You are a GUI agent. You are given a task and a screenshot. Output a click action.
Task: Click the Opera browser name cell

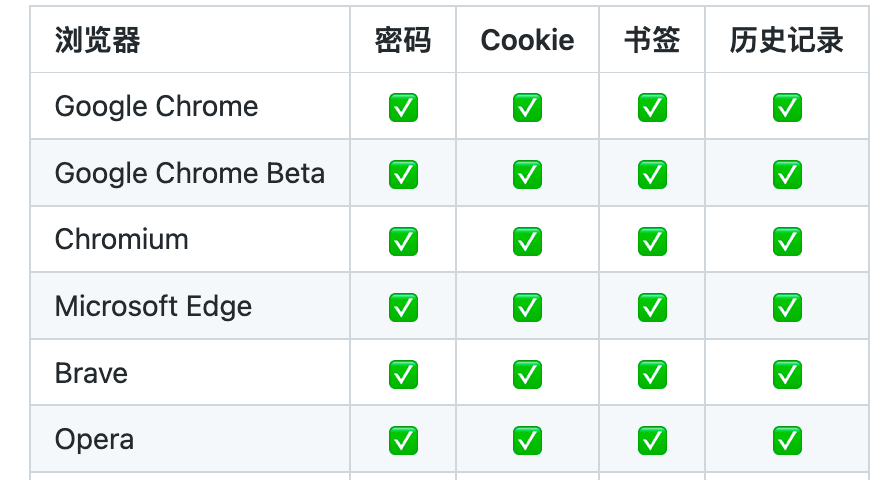(x=94, y=439)
